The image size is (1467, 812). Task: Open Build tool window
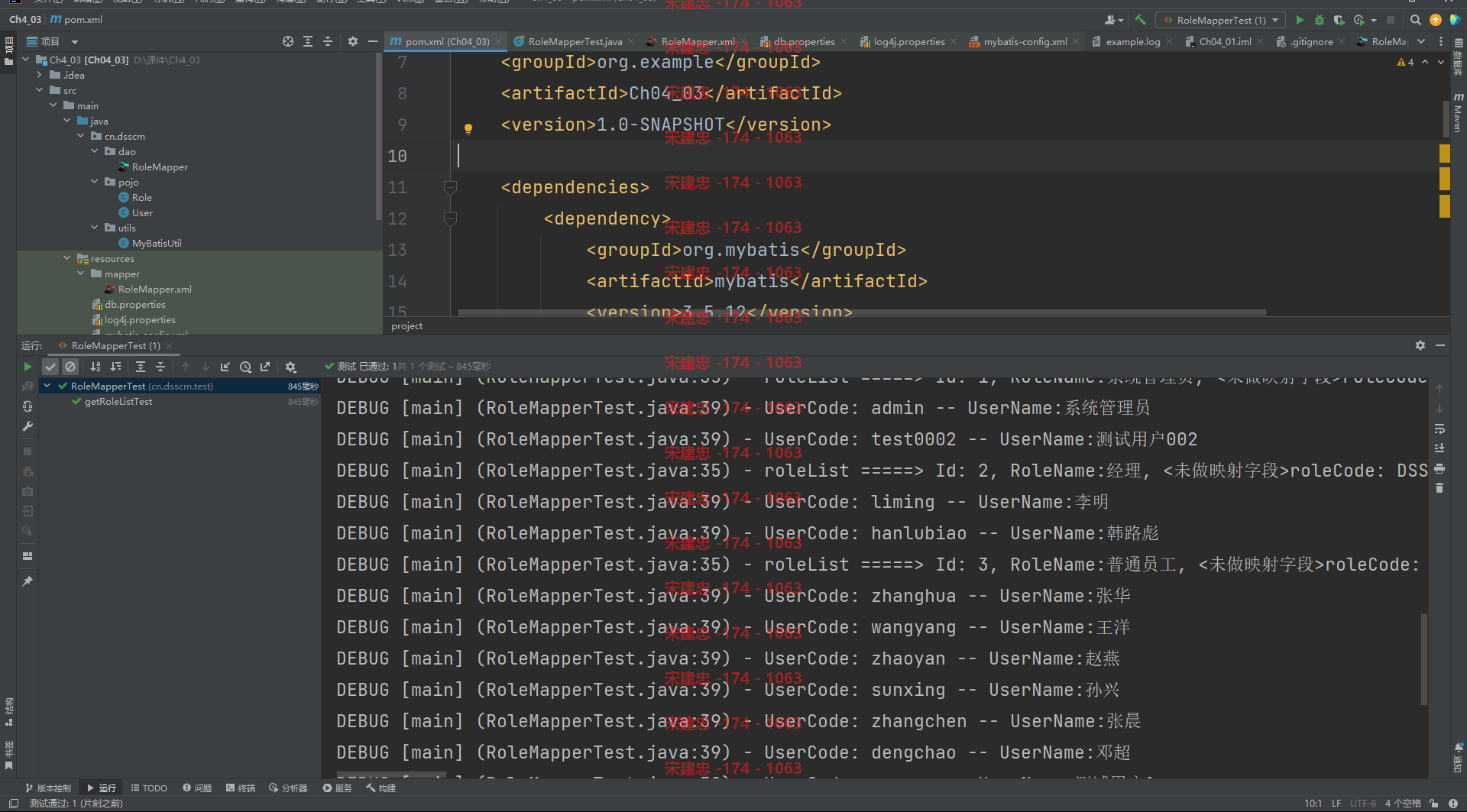381,788
